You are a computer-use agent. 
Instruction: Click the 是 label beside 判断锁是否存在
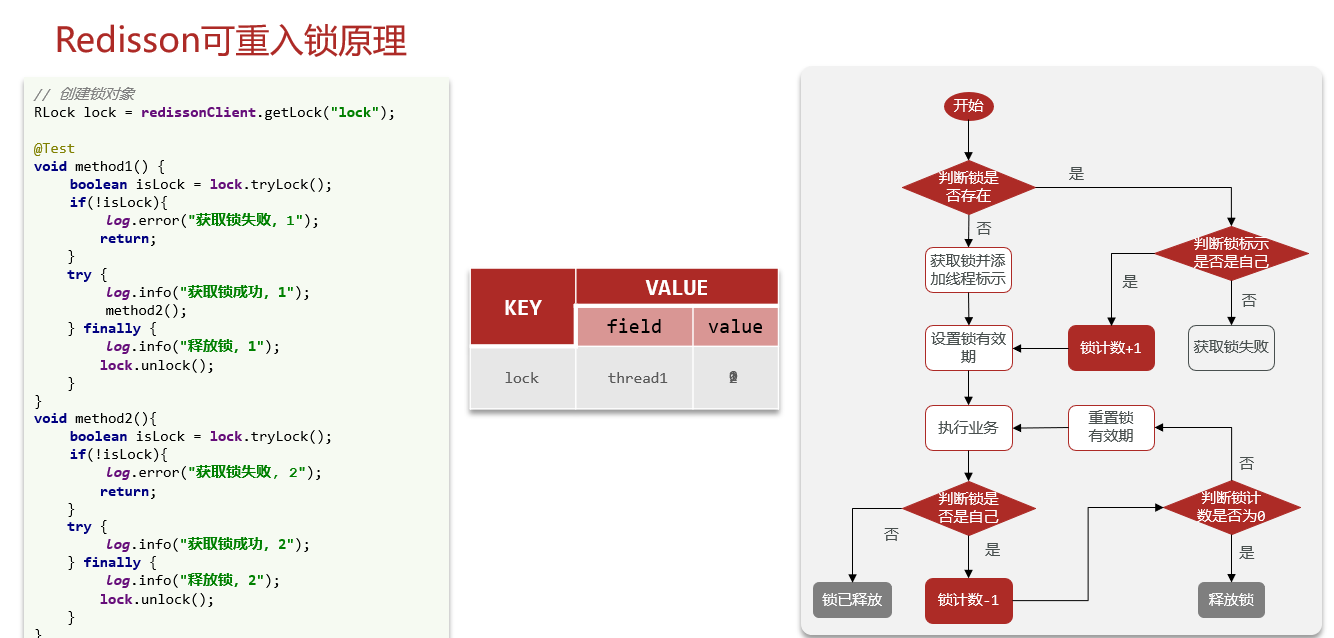1076,174
